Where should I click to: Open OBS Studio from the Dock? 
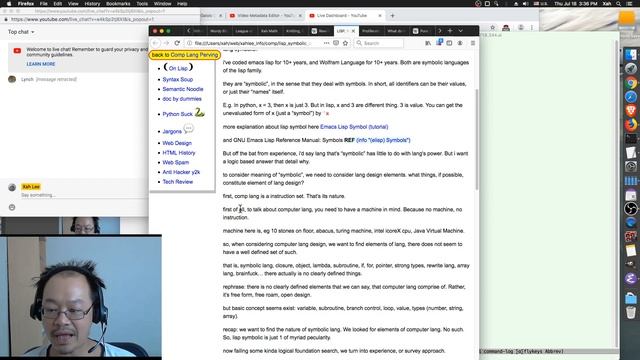click(631, 209)
